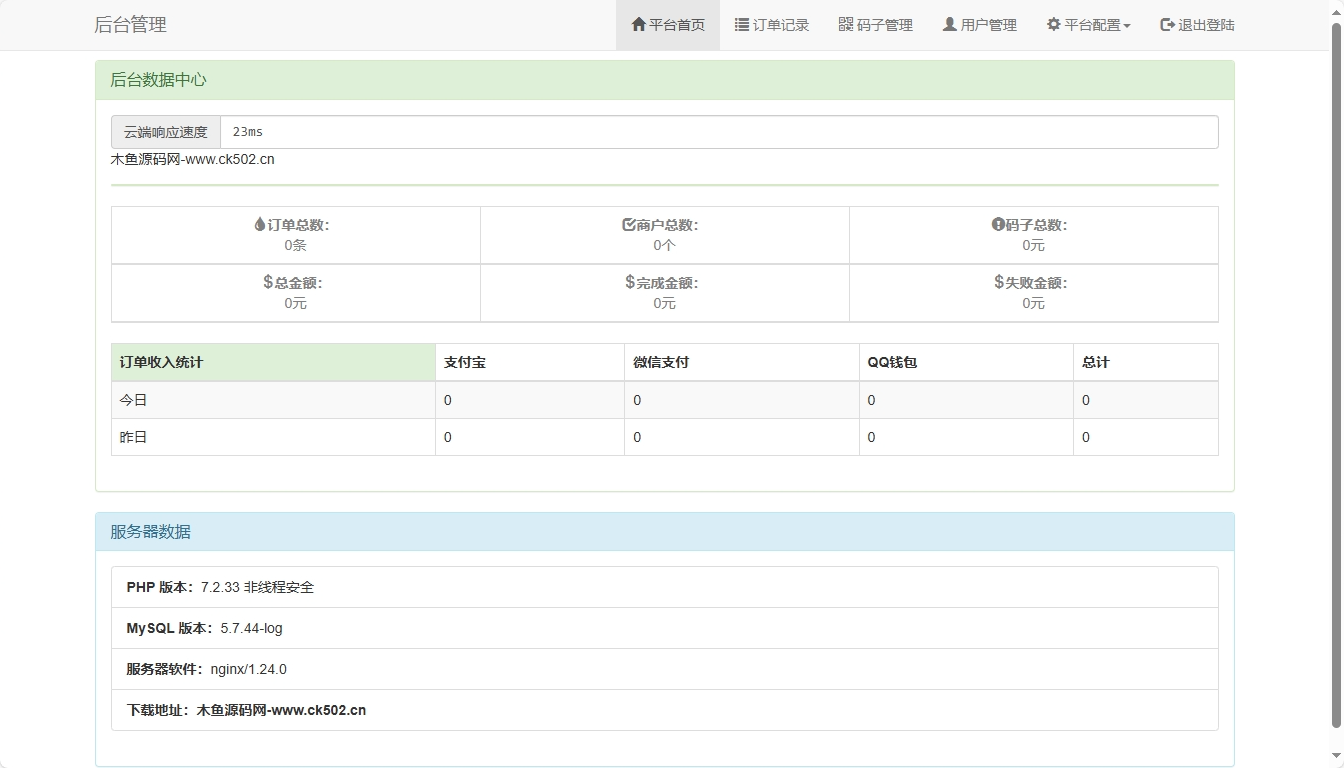Viewport: 1344px width, 768px height.
Task: Click the 后台管理 brand link
Action: [x=130, y=25]
